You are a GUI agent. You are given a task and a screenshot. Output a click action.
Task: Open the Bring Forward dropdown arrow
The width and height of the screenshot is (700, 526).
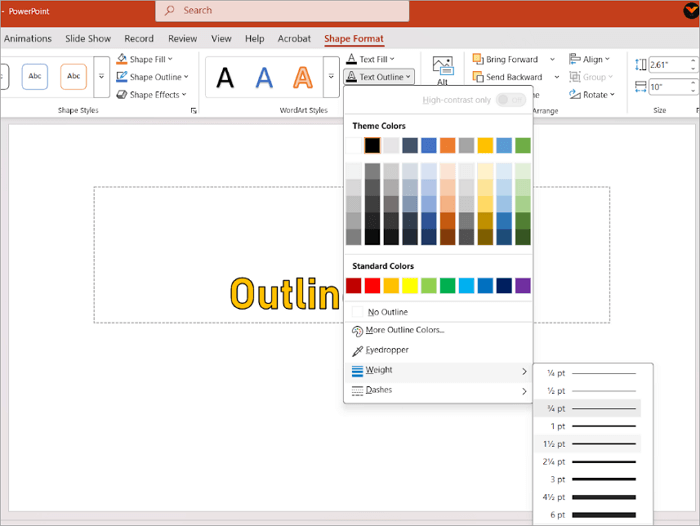pos(552,59)
